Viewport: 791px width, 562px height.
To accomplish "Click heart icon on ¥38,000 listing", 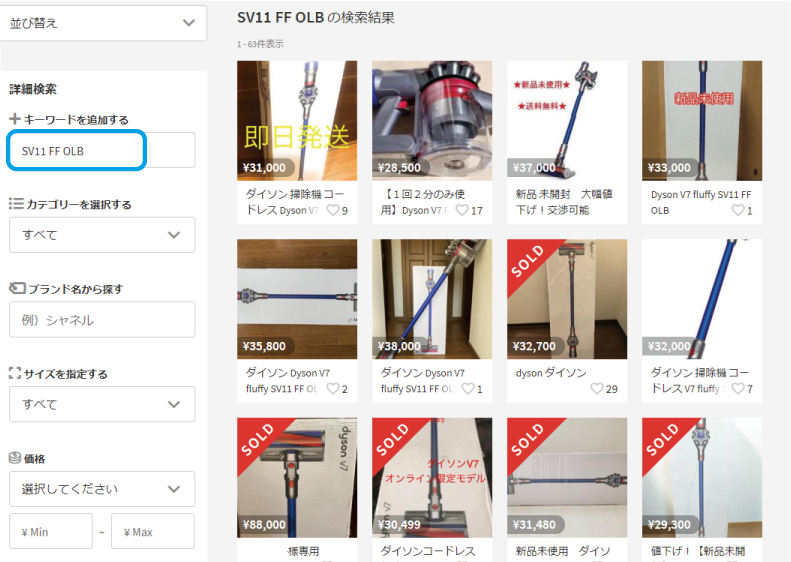I will [468, 388].
